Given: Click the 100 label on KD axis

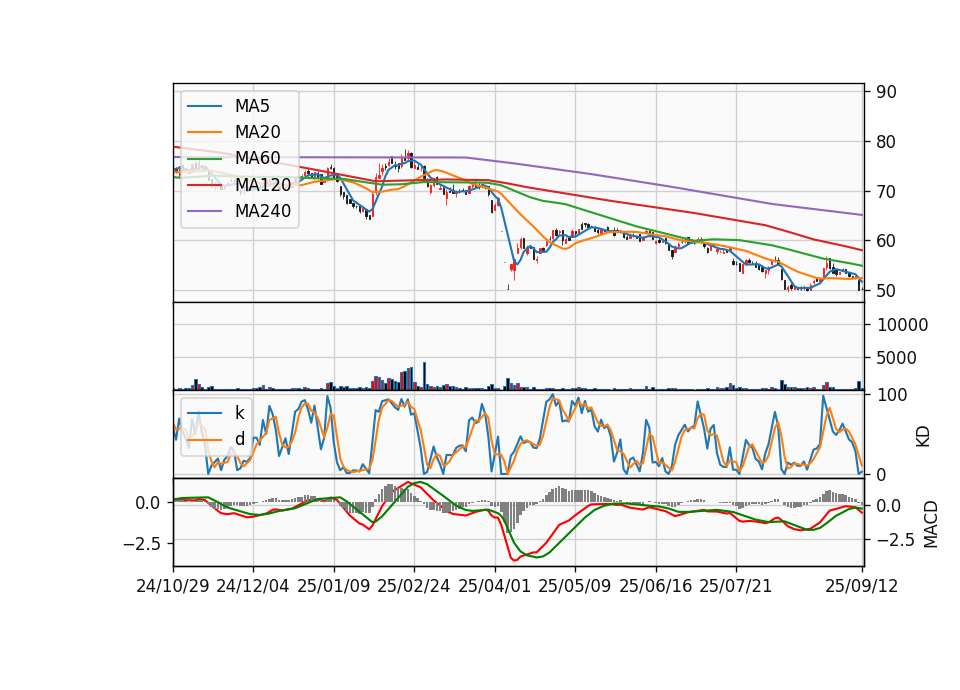Looking at the screenshot, I should click(x=892, y=395).
